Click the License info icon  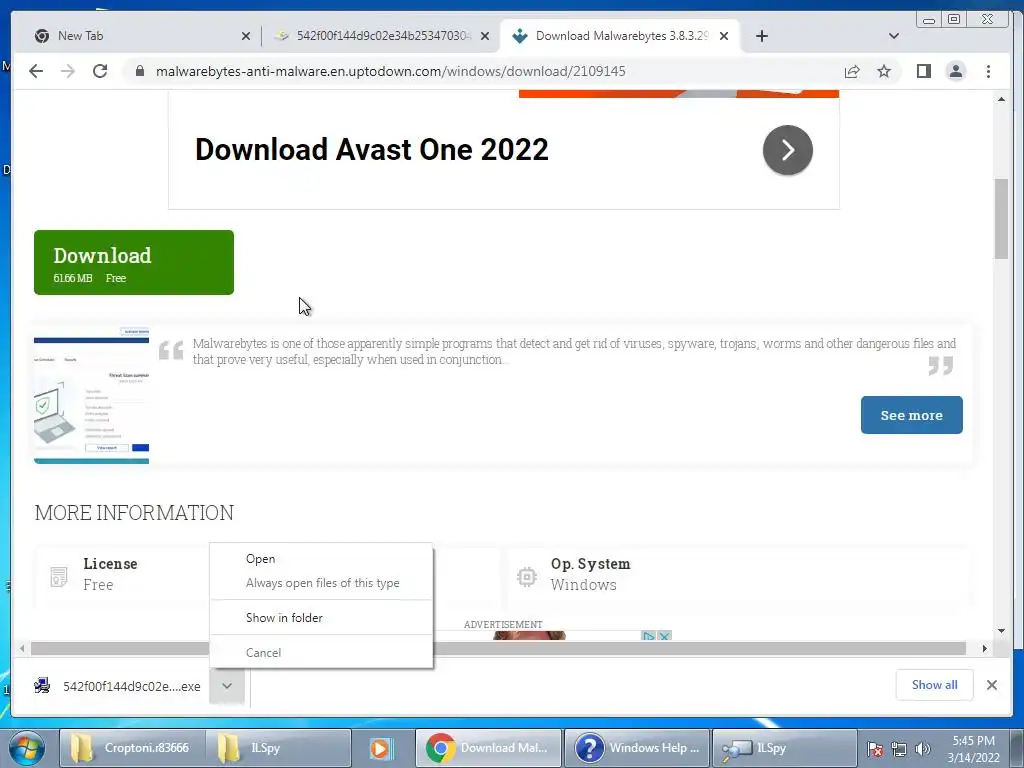(x=59, y=577)
